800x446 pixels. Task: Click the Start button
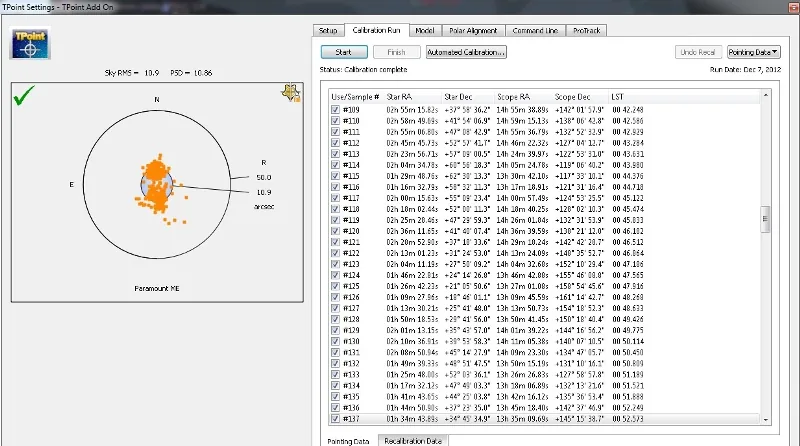[x=343, y=52]
